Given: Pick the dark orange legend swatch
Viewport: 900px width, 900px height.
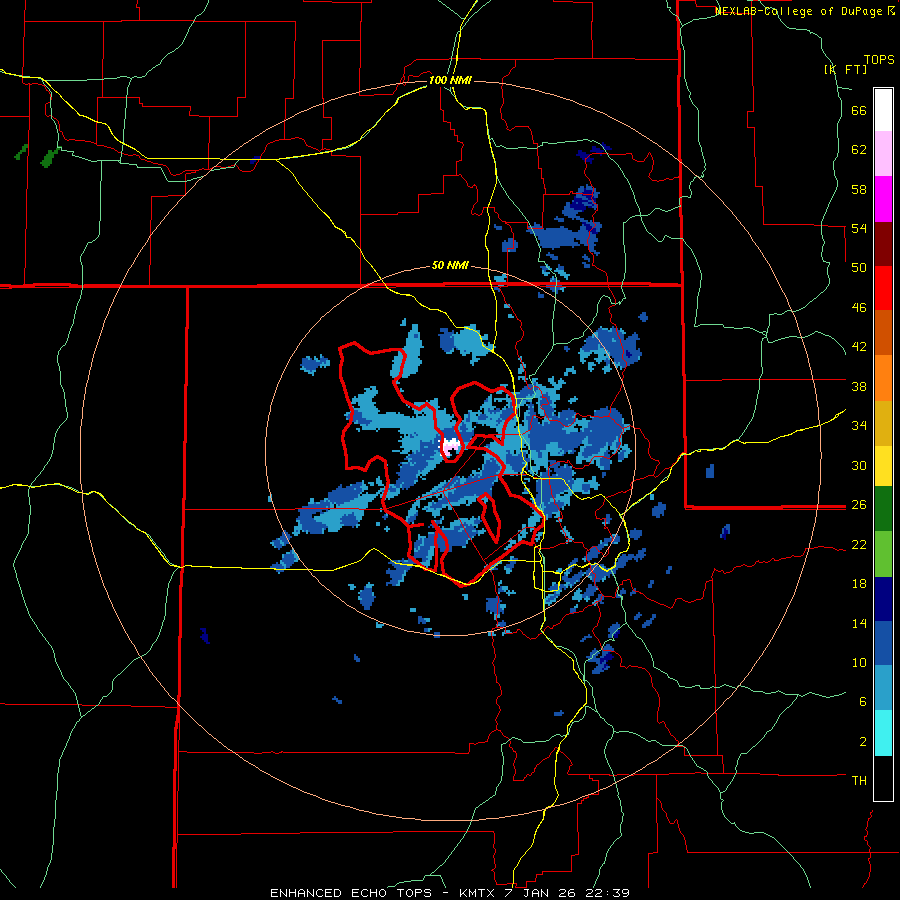Looking at the screenshot, I should 883,332.
